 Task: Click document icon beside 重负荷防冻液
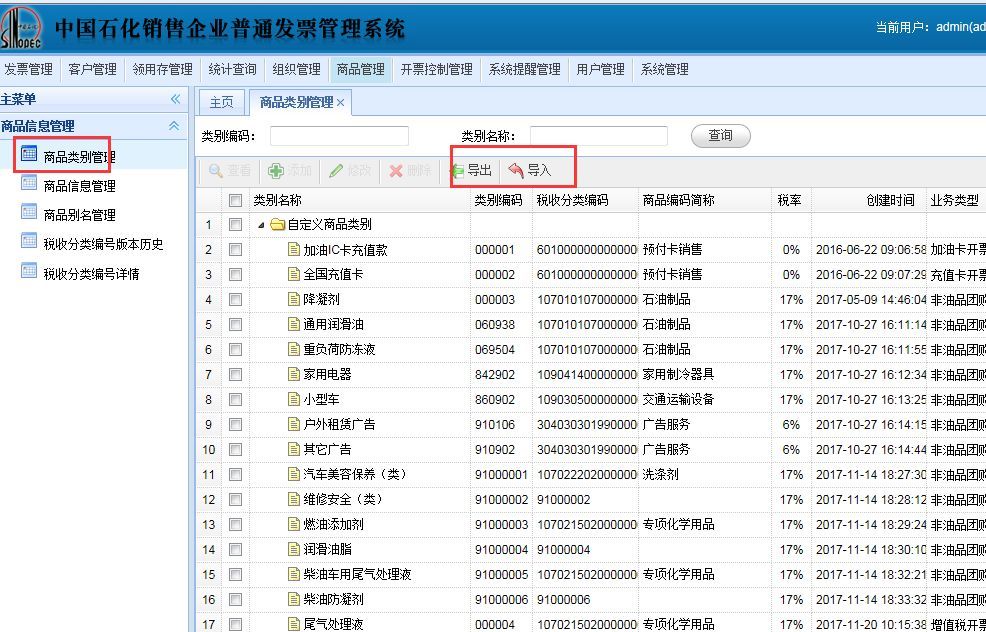[x=294, y=349]
